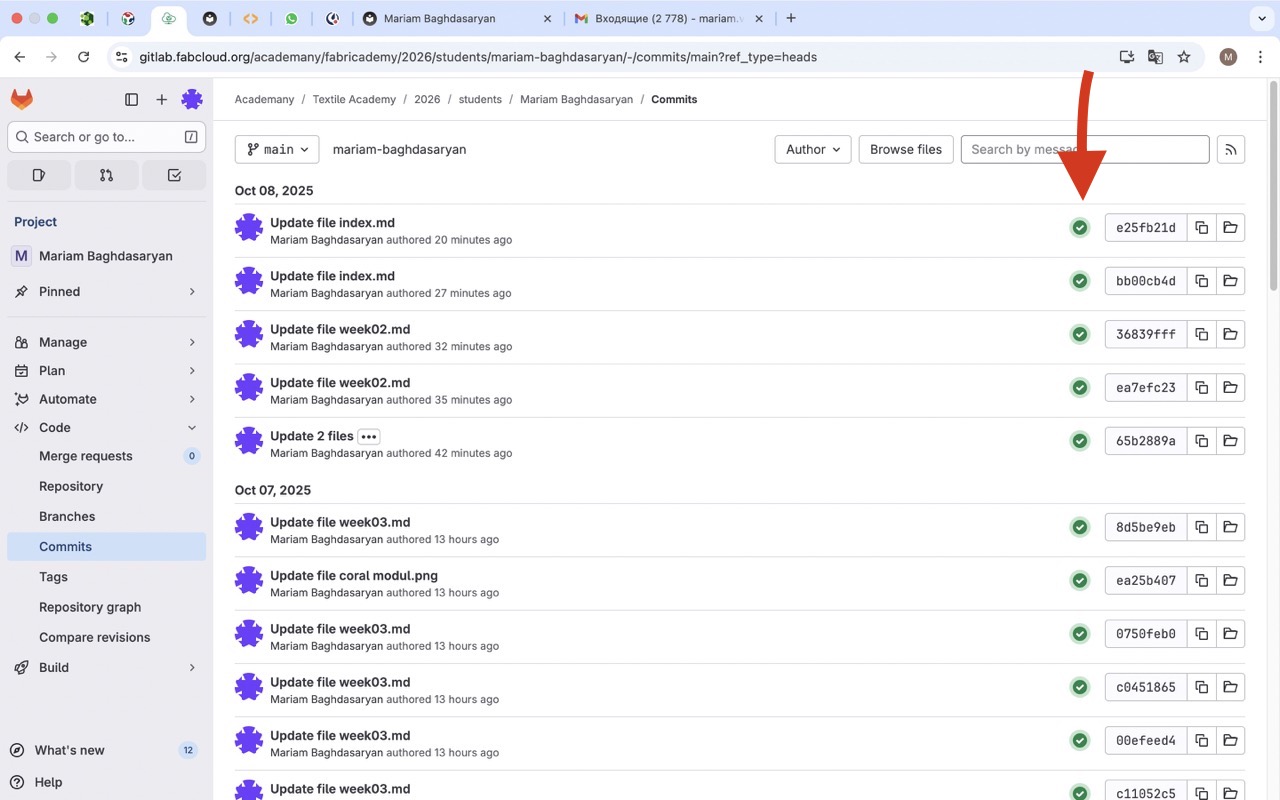Collapse the Code section in sidebar
The width and height of the screenshot is (1280, 800).
(x=106, y=428)
